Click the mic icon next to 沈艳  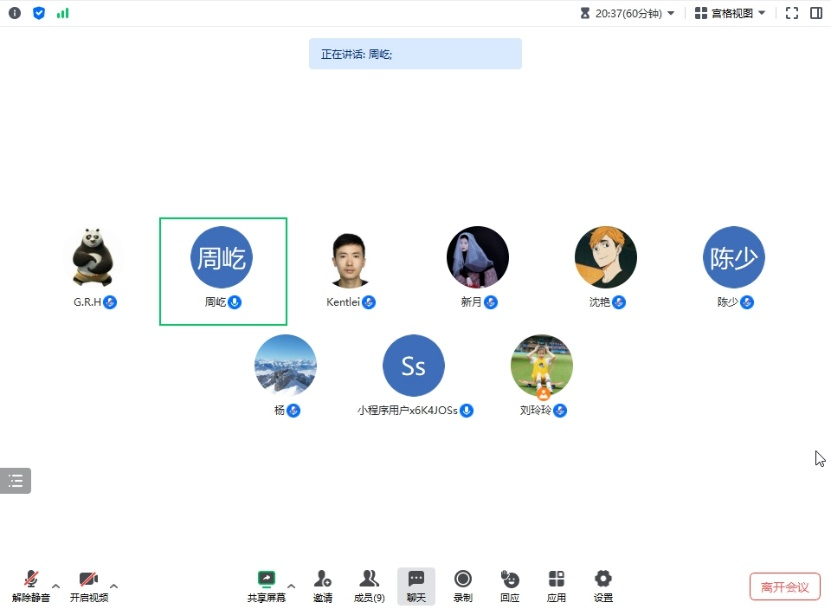click(619, 302)
